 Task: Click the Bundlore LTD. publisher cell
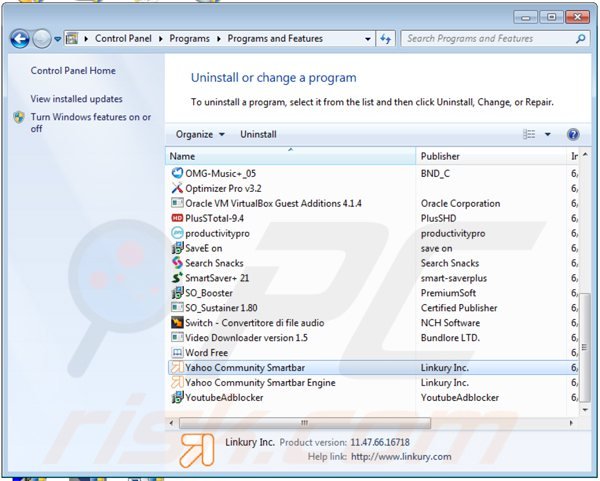click(x=450, y=338)
